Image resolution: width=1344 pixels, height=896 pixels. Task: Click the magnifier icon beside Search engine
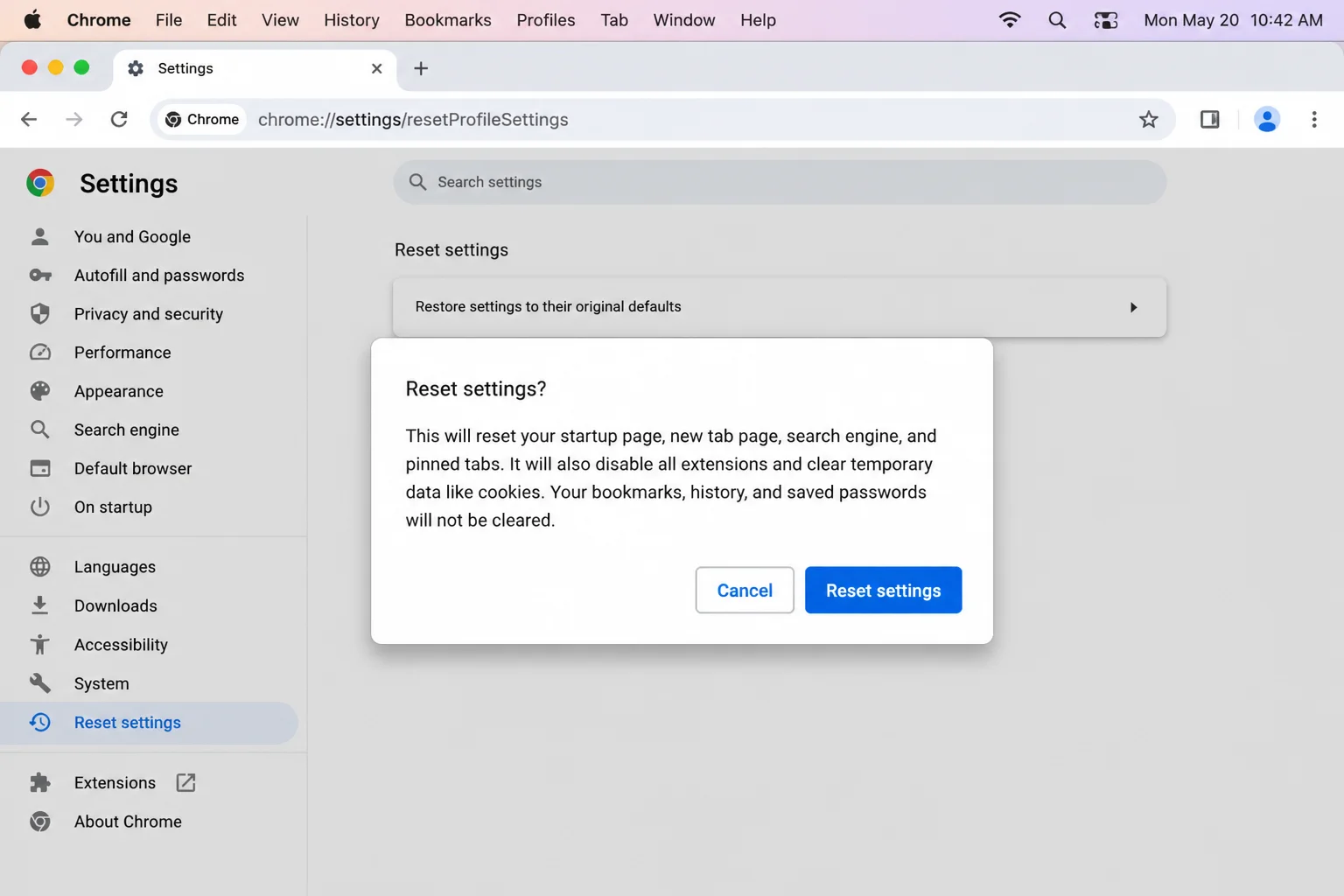point(40,430)
